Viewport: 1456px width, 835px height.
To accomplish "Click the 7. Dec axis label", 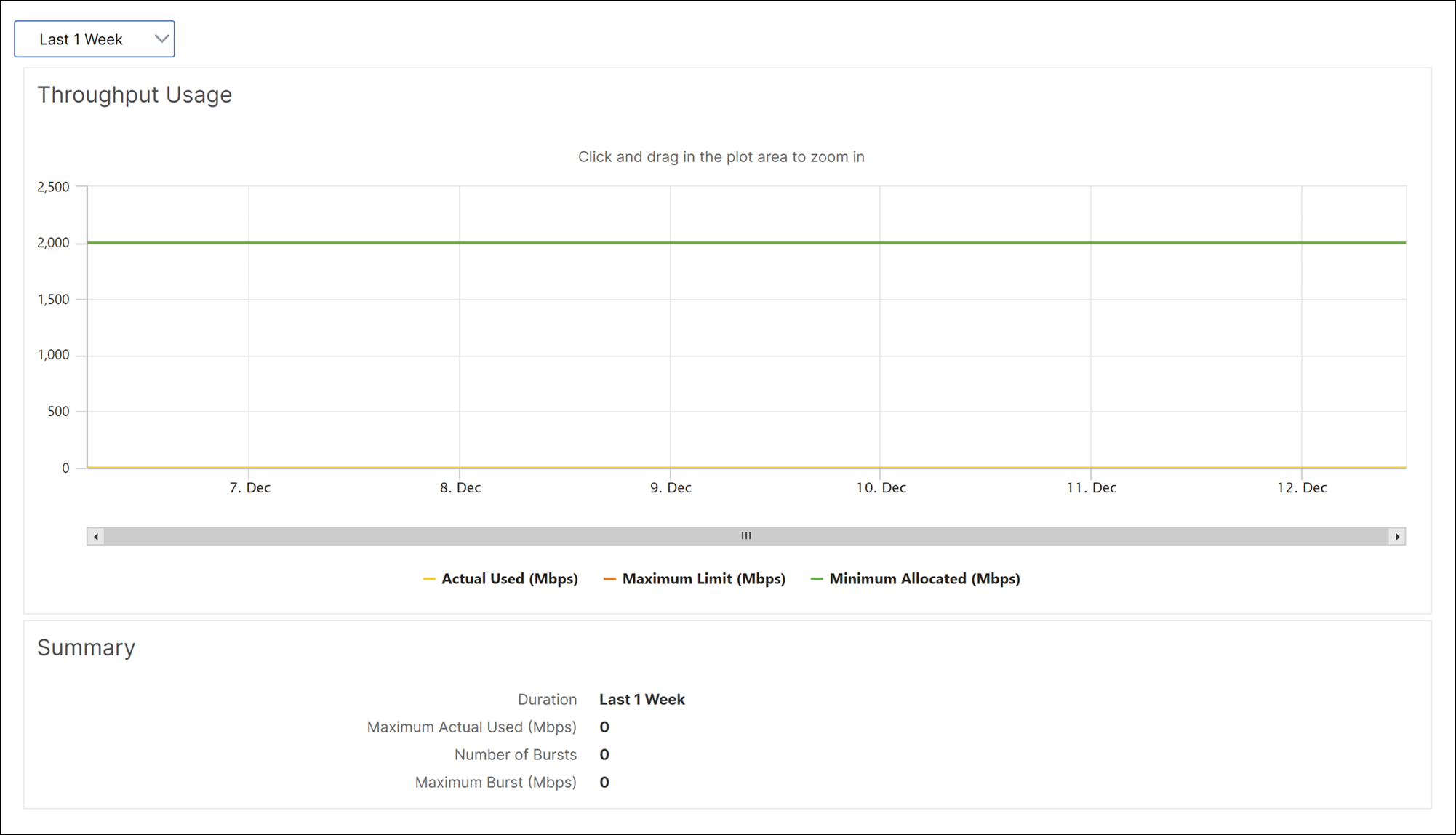I will [250, 488].
